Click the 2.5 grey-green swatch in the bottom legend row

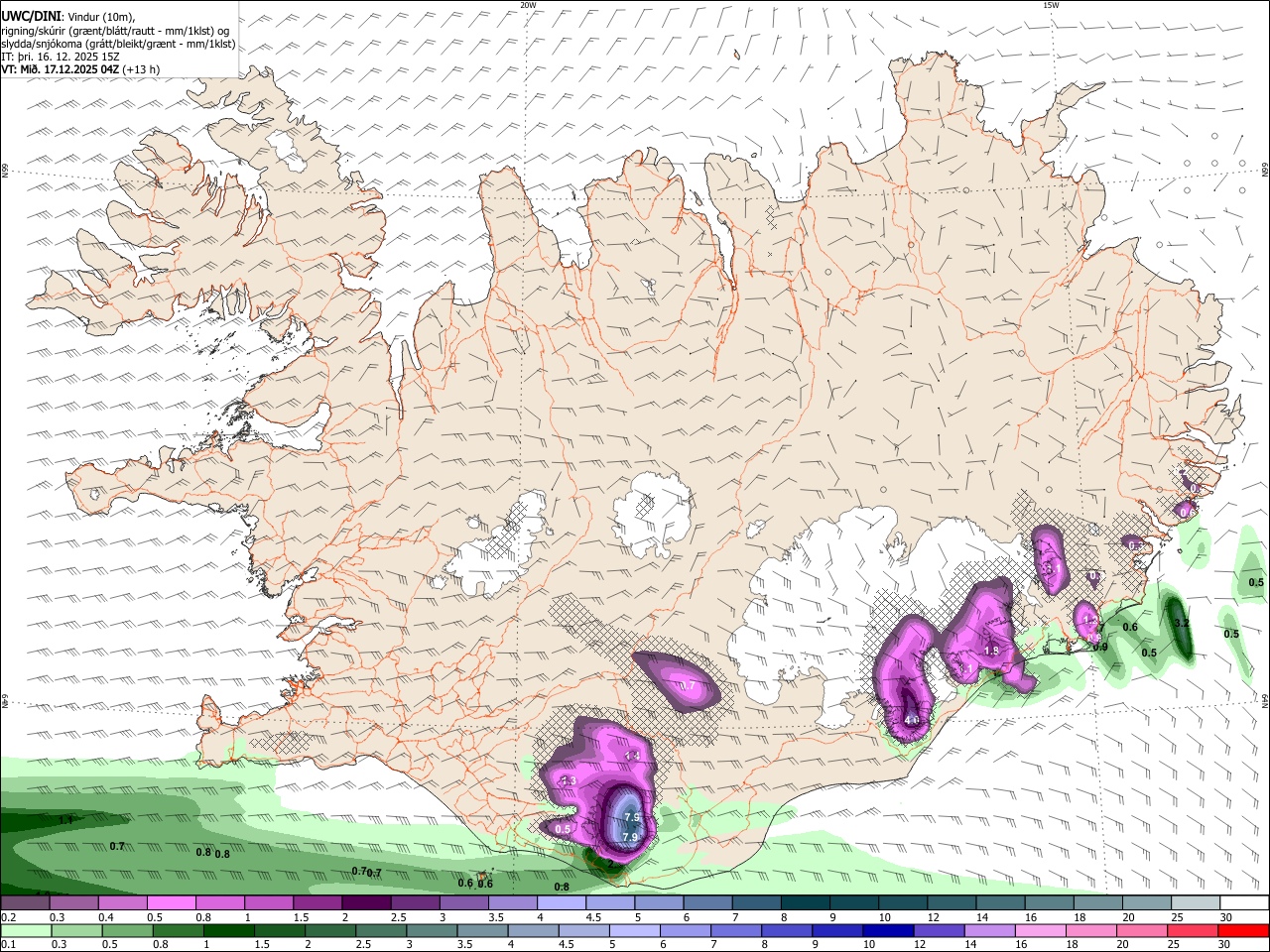pos(382,930)
